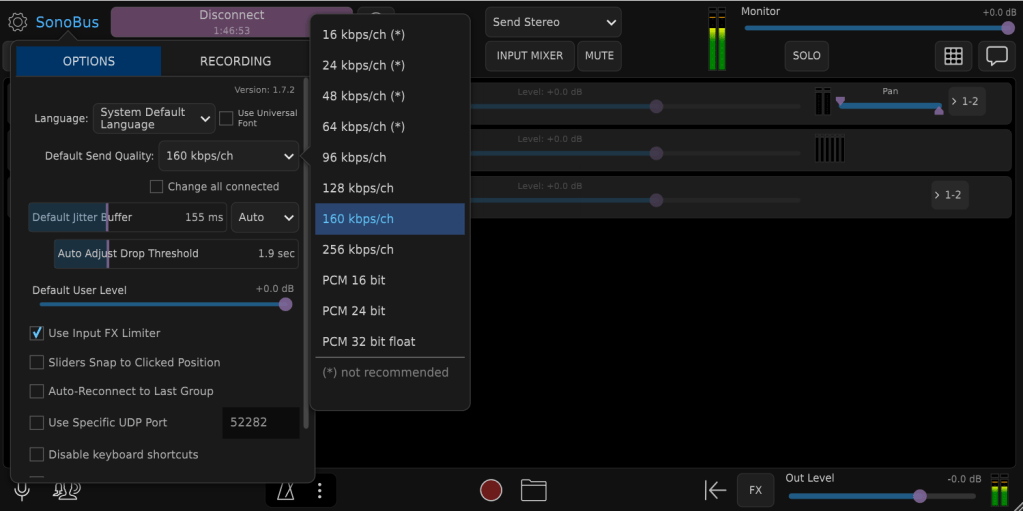Expand the Language dropdown
The width and height of the screenshot is (1023, 511).
coord(155,119)
